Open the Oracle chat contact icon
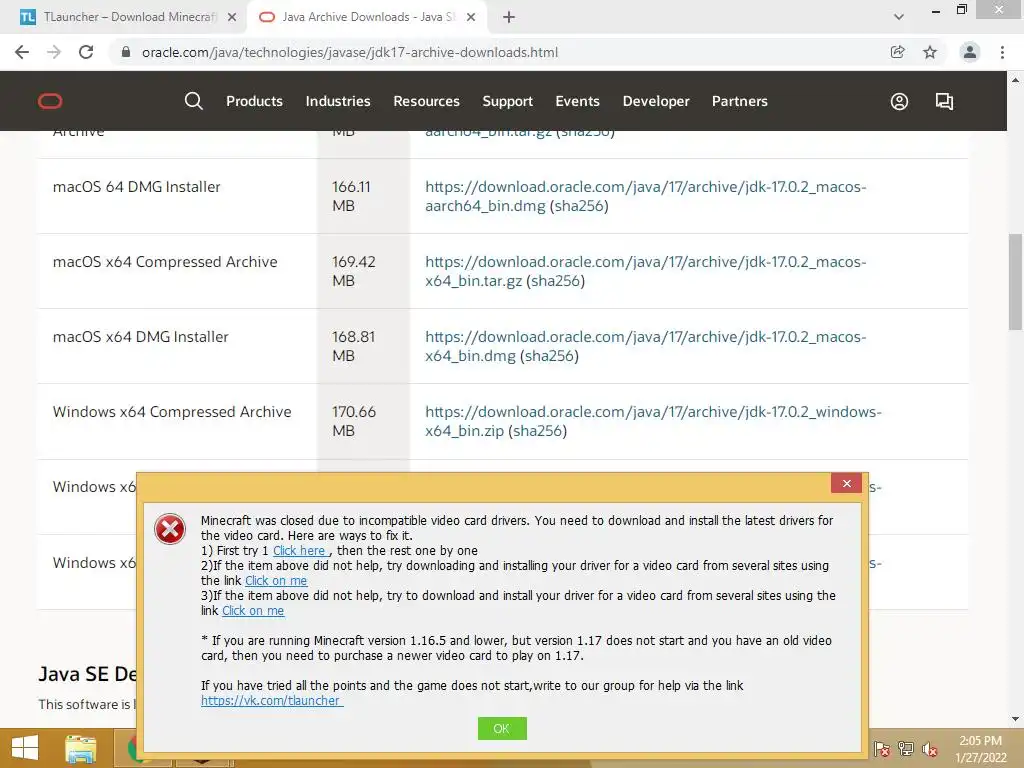The image size is (1024, 768). tap(944, 101)
